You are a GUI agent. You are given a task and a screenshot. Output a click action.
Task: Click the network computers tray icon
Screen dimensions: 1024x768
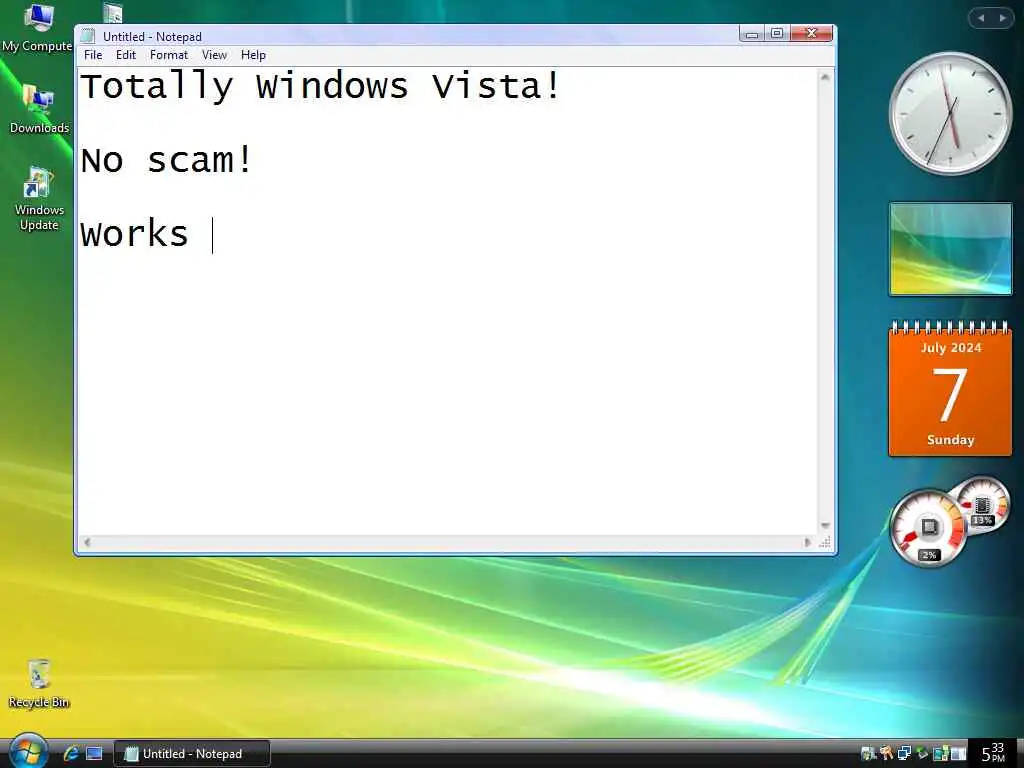904,753
